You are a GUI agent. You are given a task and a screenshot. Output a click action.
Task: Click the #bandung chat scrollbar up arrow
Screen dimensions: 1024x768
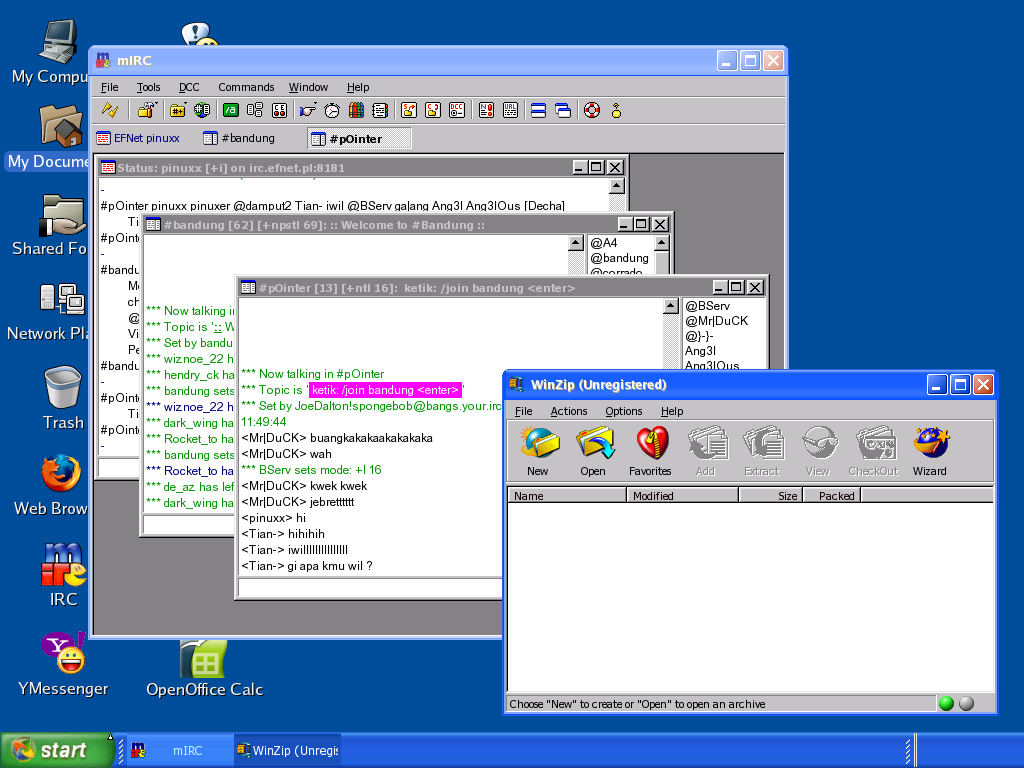[575, 243]
